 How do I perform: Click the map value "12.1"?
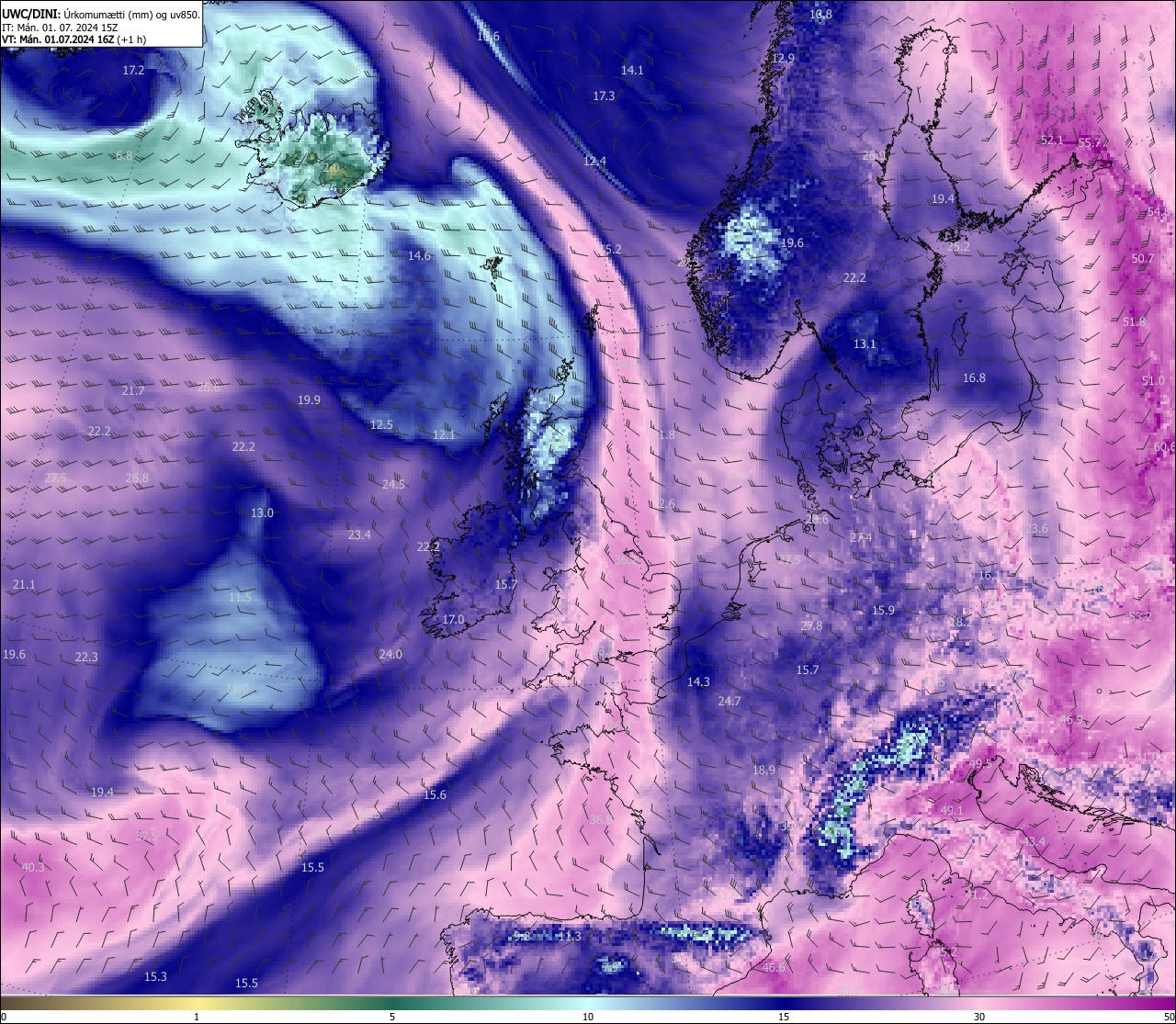click(444, 435)
